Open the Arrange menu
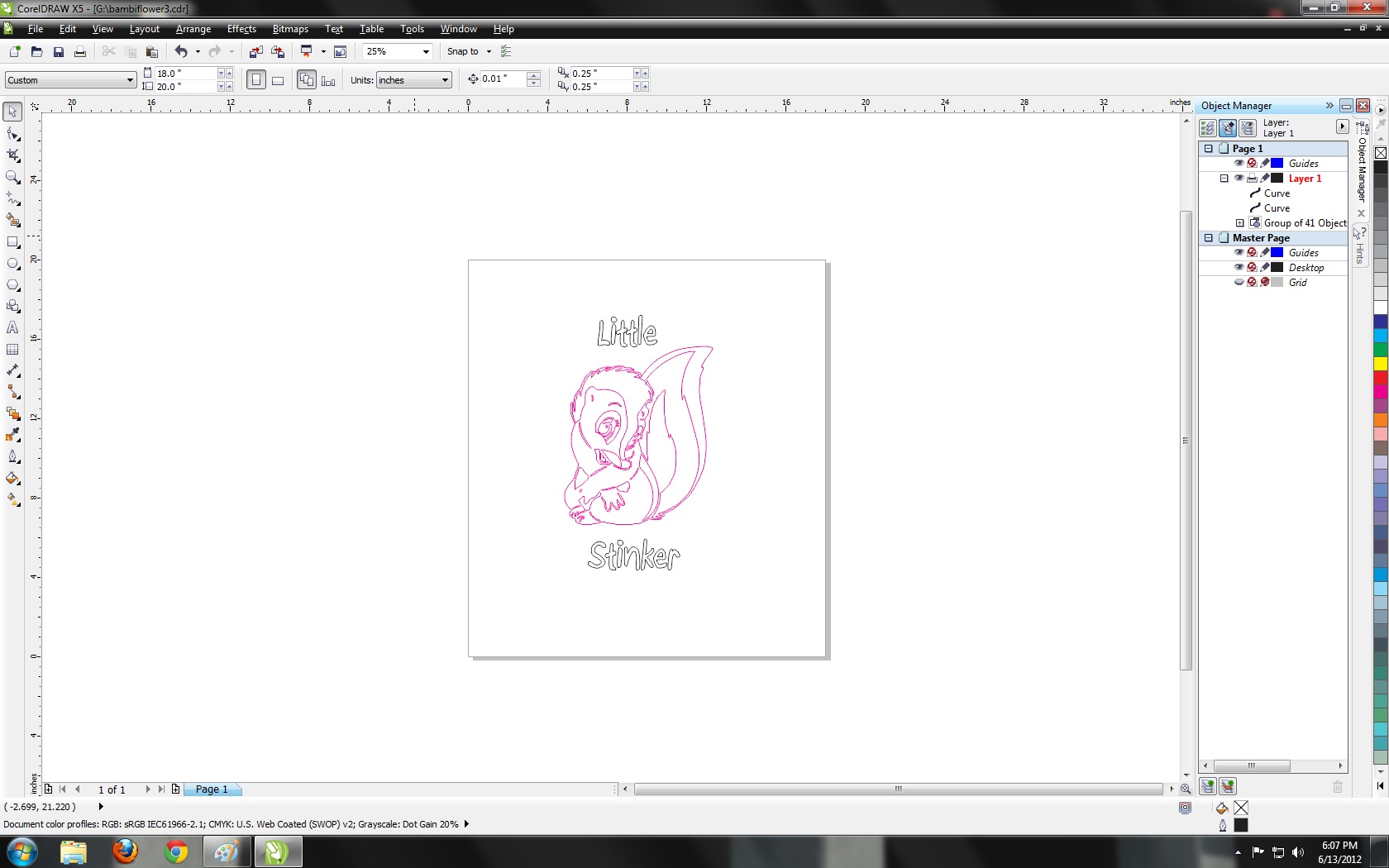The image size is (1389, 868). [193, 29]
